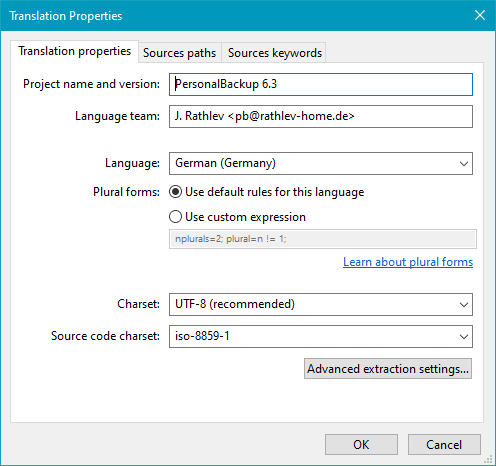Select the Translation properties tab

pyautogui.click(x=74, y=51)
